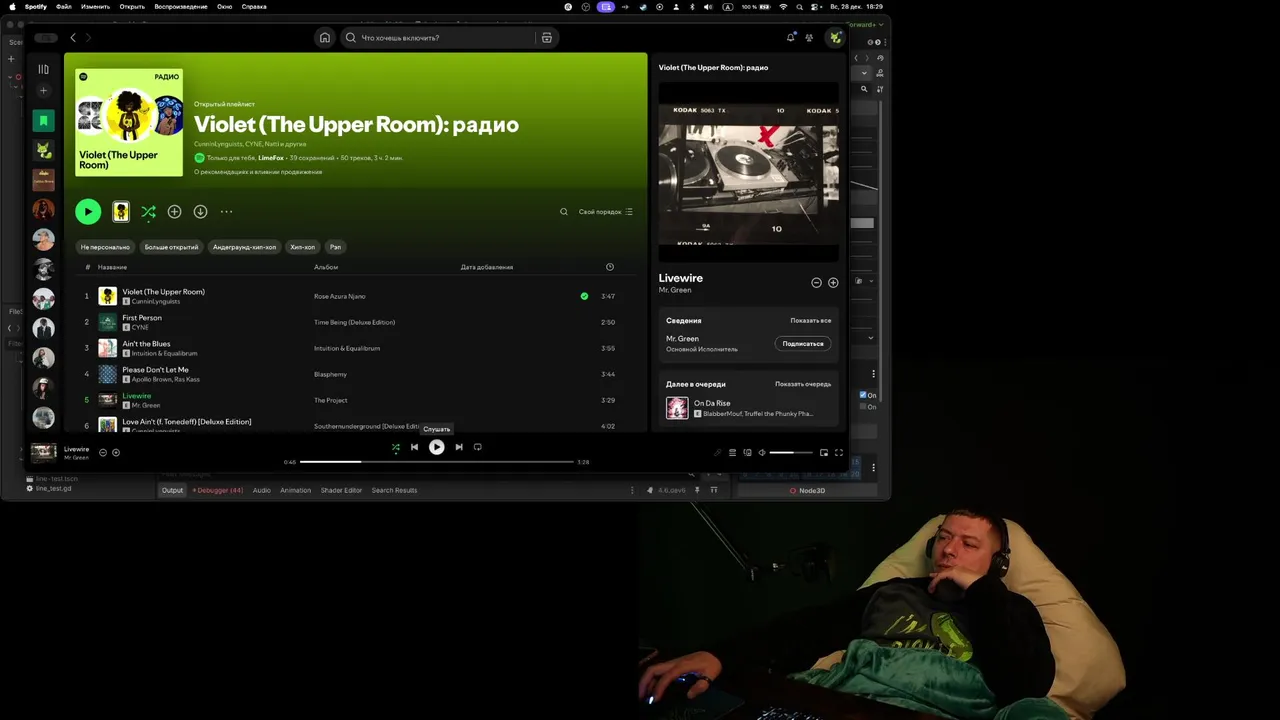Image resolution: width=1280 pixels, height=720 pixels.
Task: Enter full screen player view
Action: (x=839, y=453)
